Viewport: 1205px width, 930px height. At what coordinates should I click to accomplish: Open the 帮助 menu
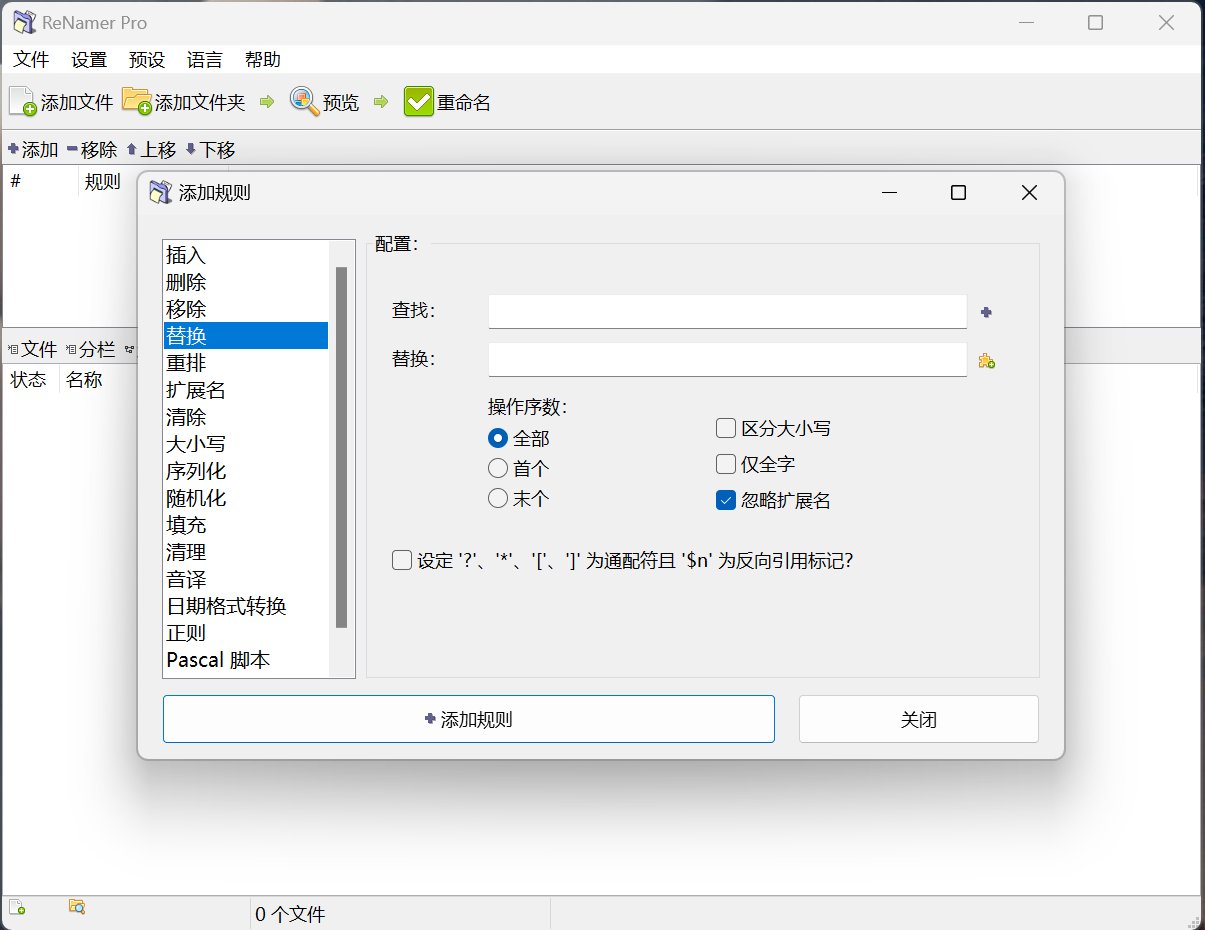(x=263, y=59)
